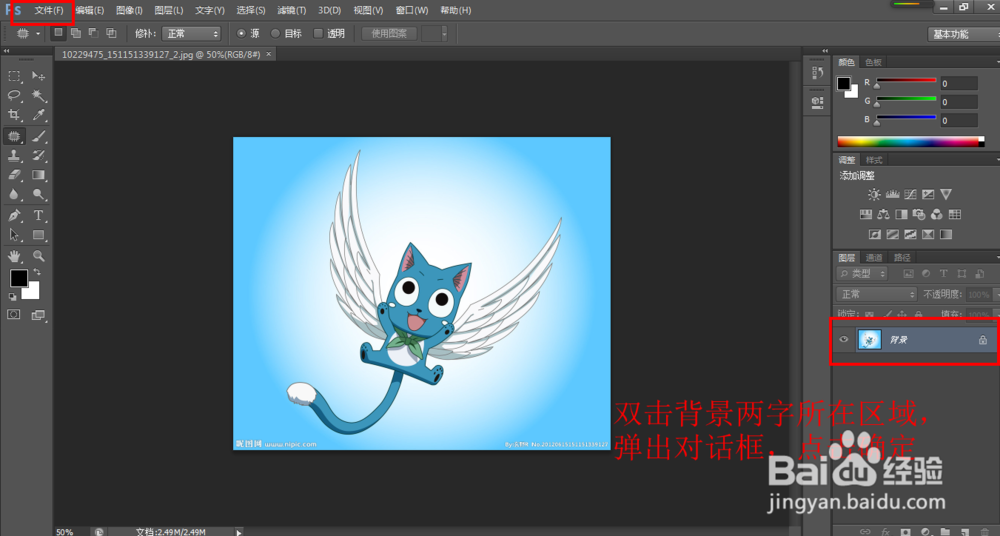
Task: Select the Move tool
Action: 38,77
